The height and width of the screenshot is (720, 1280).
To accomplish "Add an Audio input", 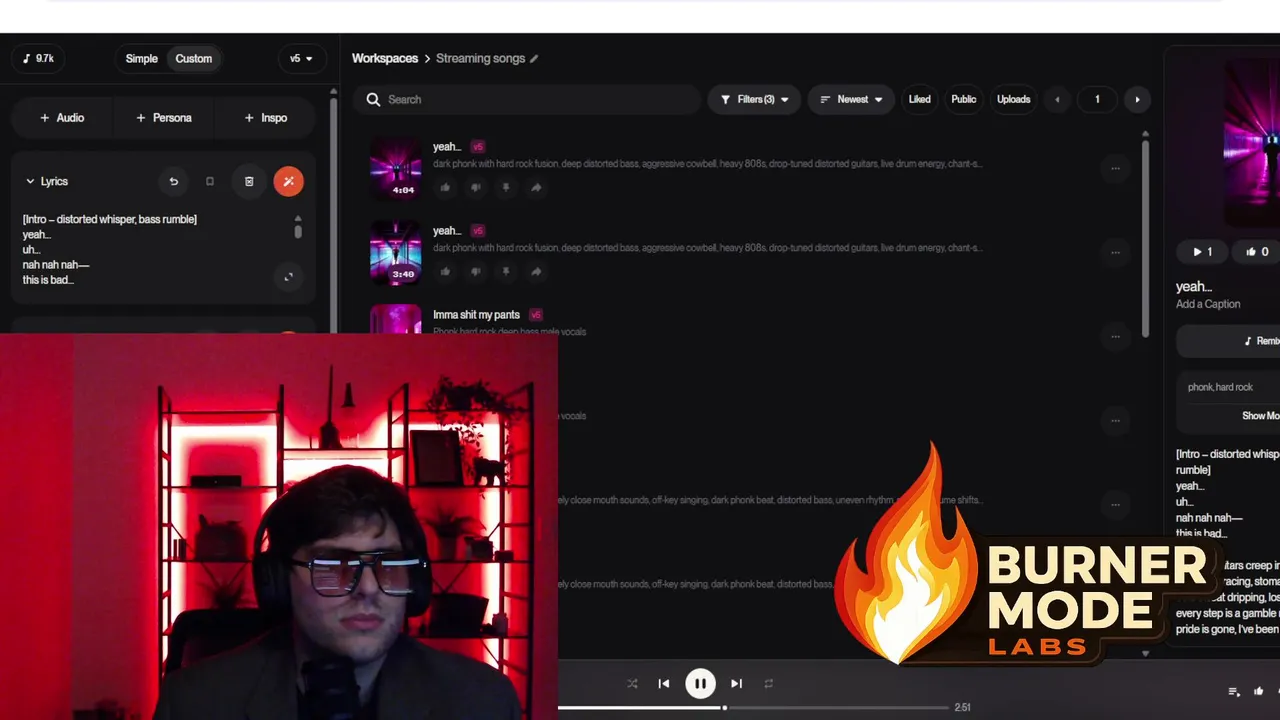I will (62, 117).
